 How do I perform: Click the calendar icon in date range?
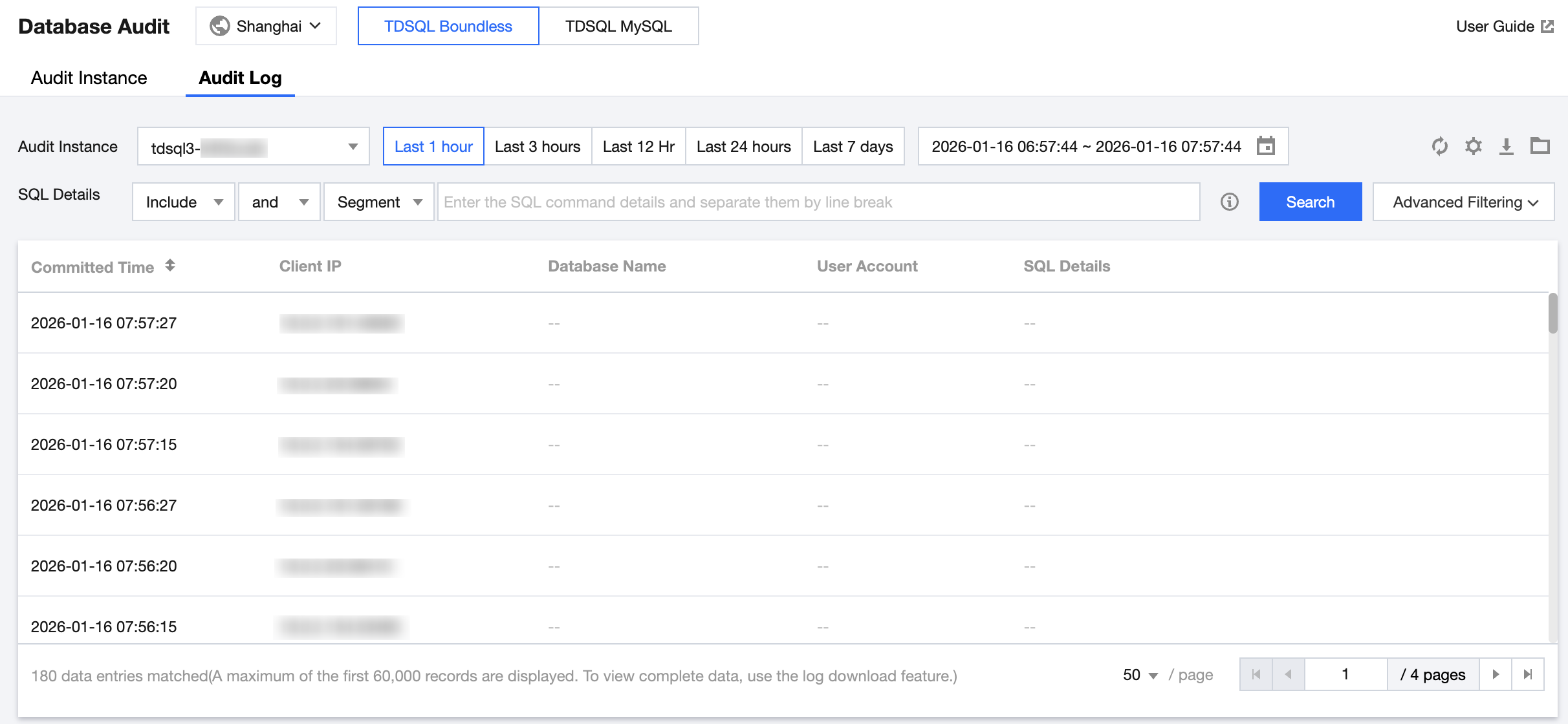point(1266,146)
